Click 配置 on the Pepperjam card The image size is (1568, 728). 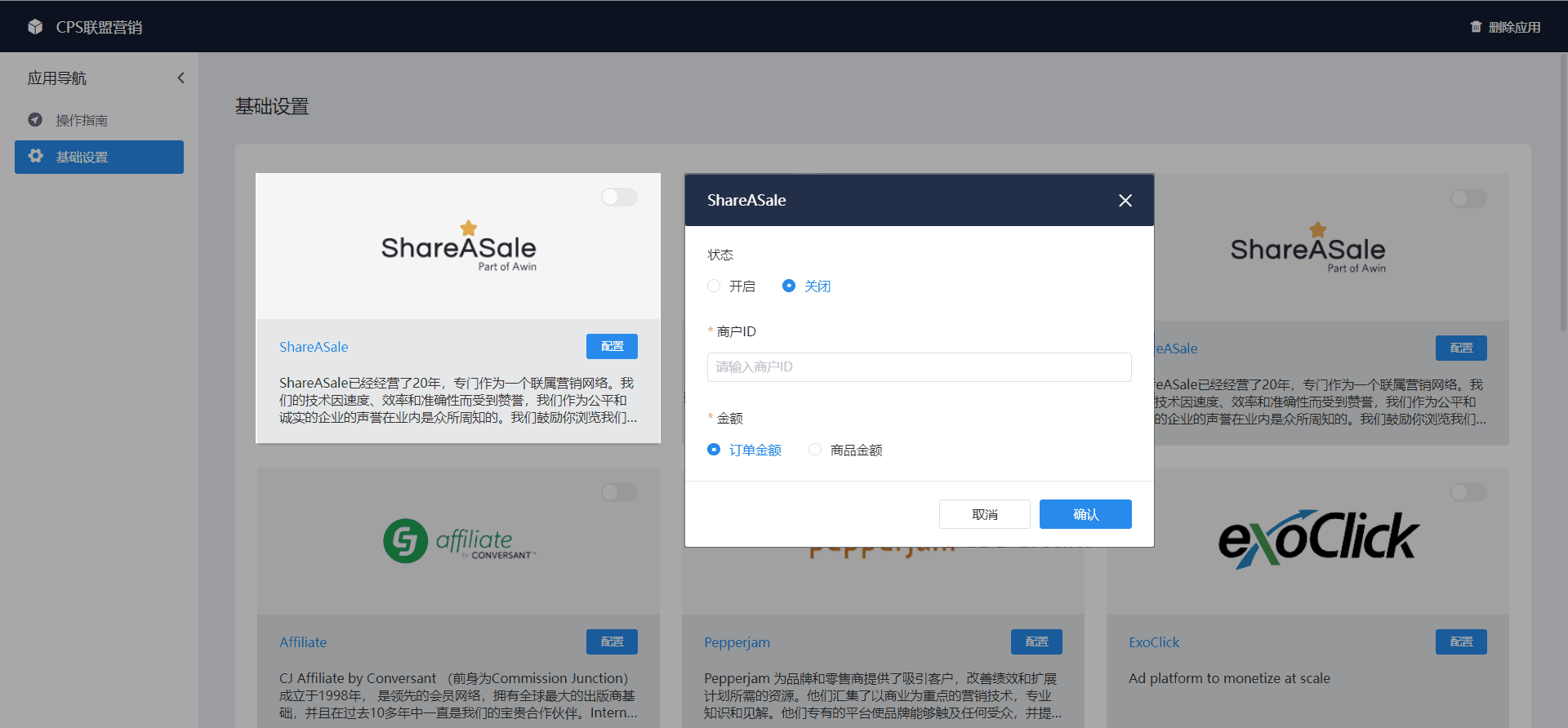point(1036,641)
